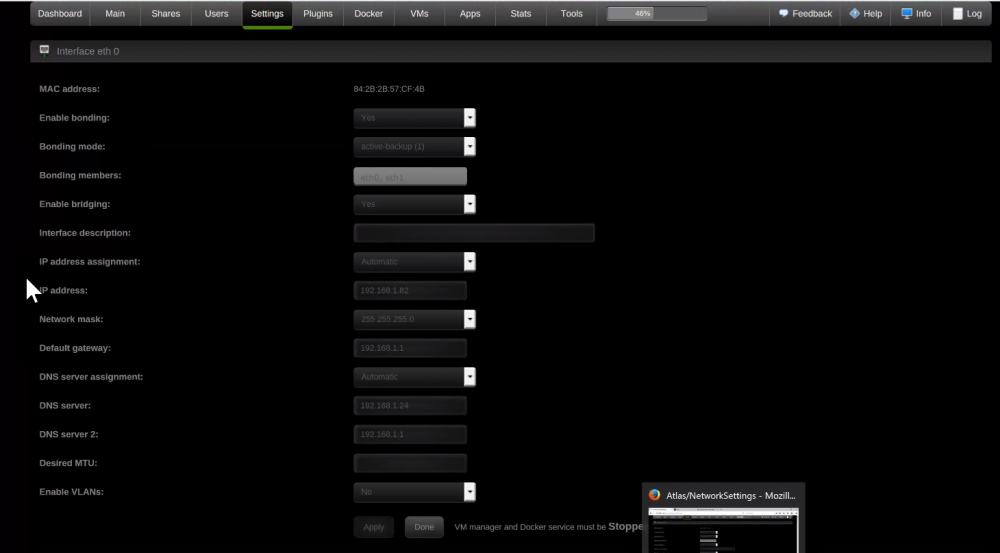
Task: Open the Dashboard tab
Action: click(x=60, y=13)
